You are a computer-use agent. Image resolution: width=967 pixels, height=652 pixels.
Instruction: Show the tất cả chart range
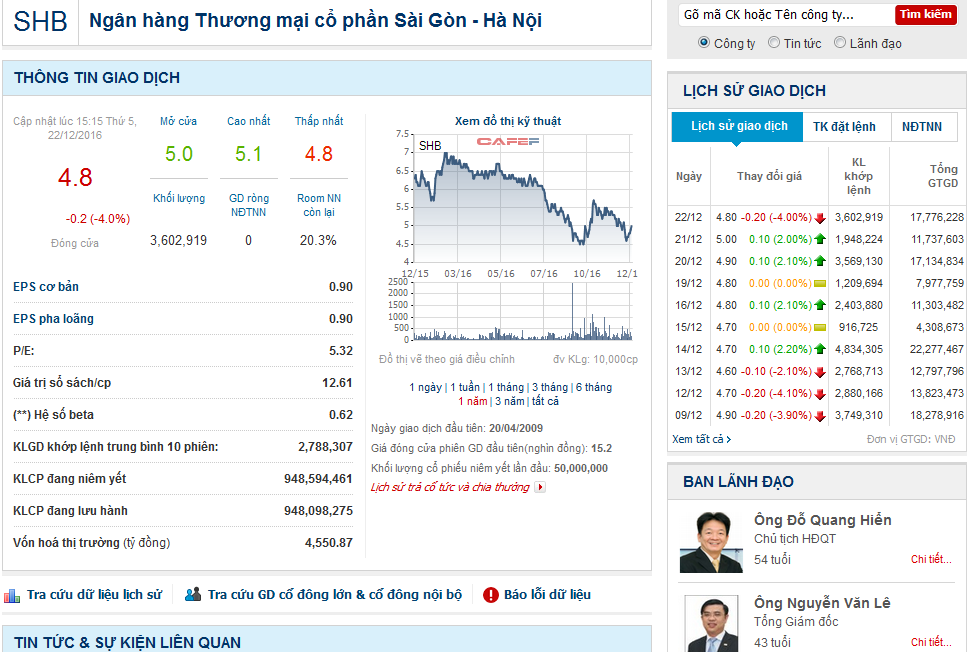pyautogui.click(x=545, y=402)
